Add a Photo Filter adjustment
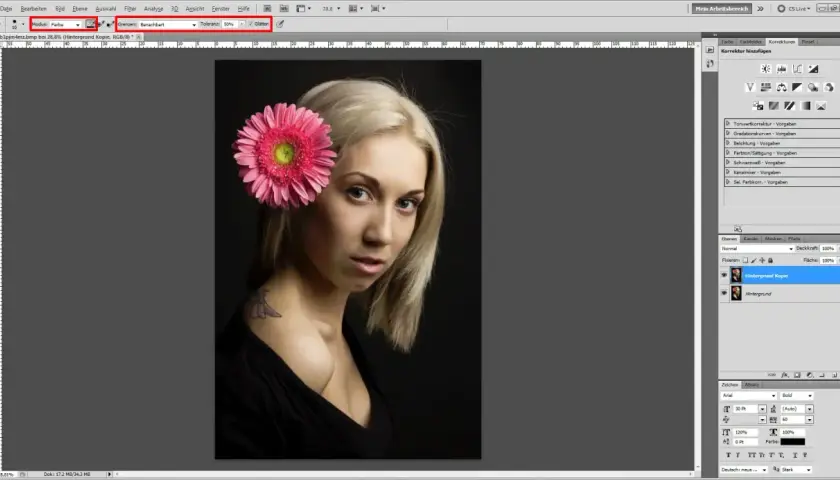Viewport: 840px width, 480px height. point(813,87)
